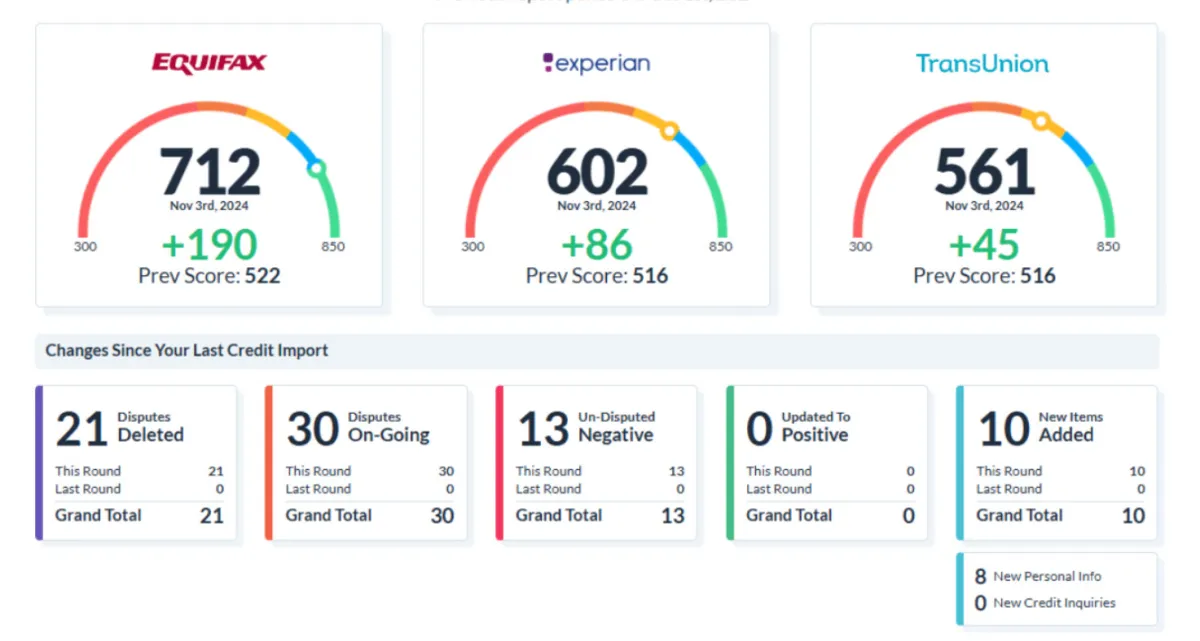The width and height of the screenshot is (1200, 641).
Task: Click the Equifax gauge score marker
Action: [x=317, y=169]
